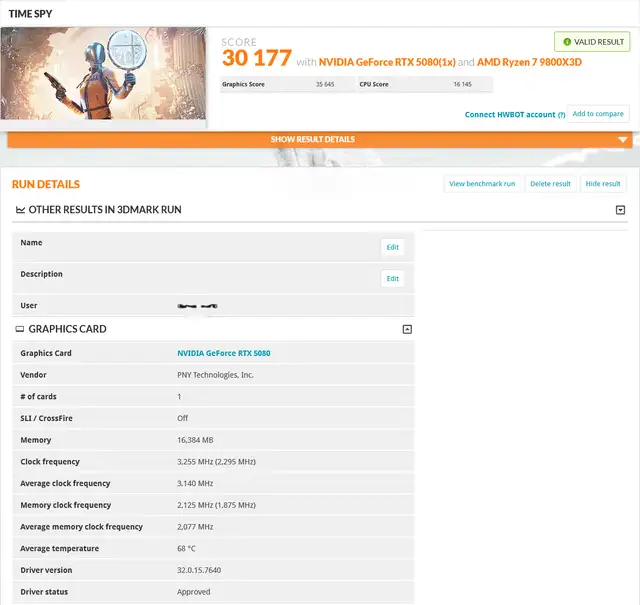Click the overall score 30 177
Screen dimensions: 640x605
257,58
